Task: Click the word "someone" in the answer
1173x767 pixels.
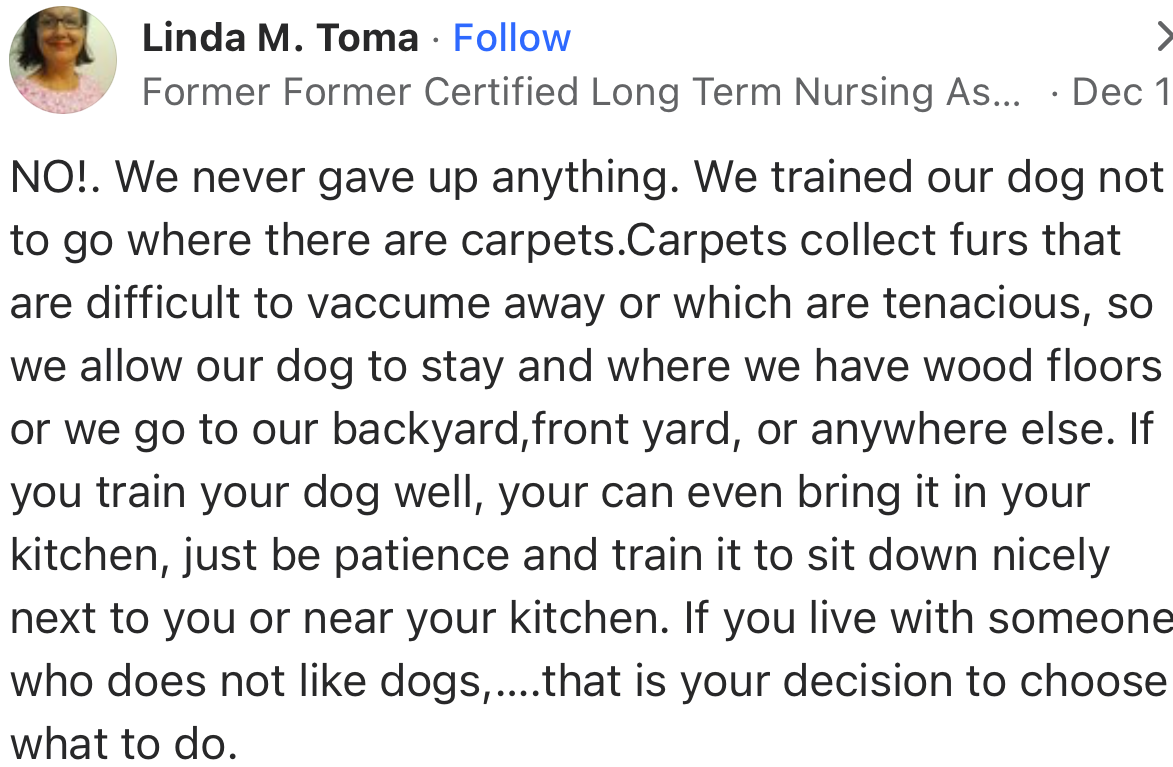Action: point(1080,619)
